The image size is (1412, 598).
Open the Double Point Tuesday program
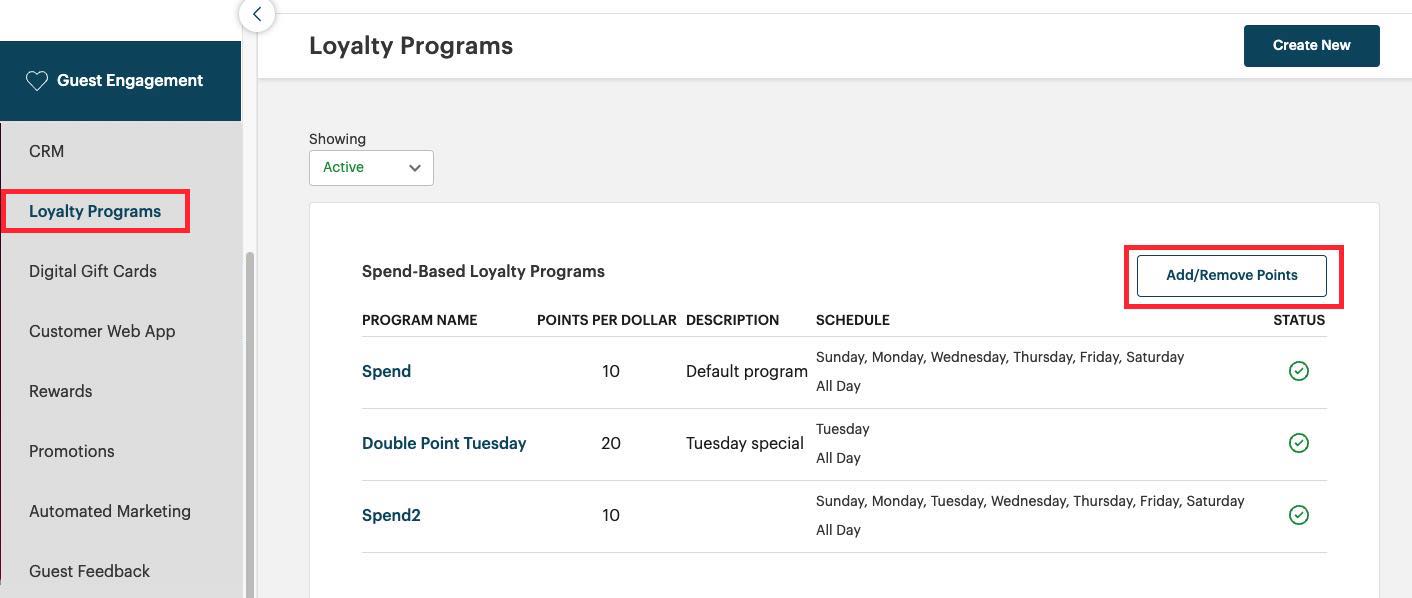click(444, 443)
